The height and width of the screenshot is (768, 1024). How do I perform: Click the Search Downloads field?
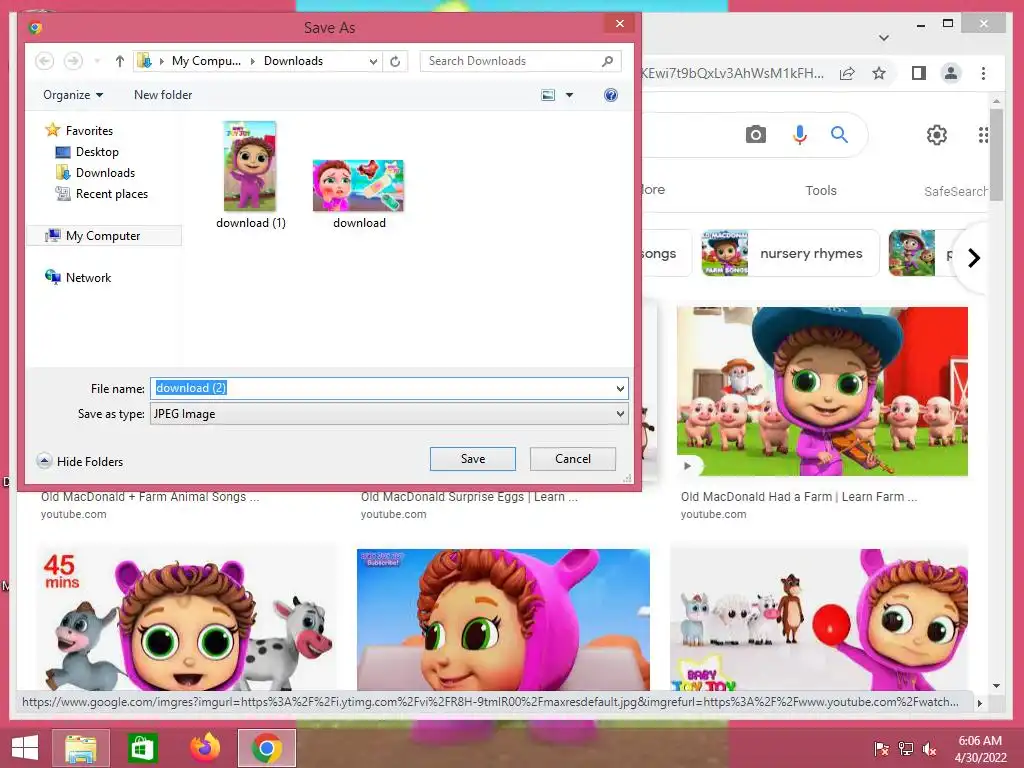520,61
